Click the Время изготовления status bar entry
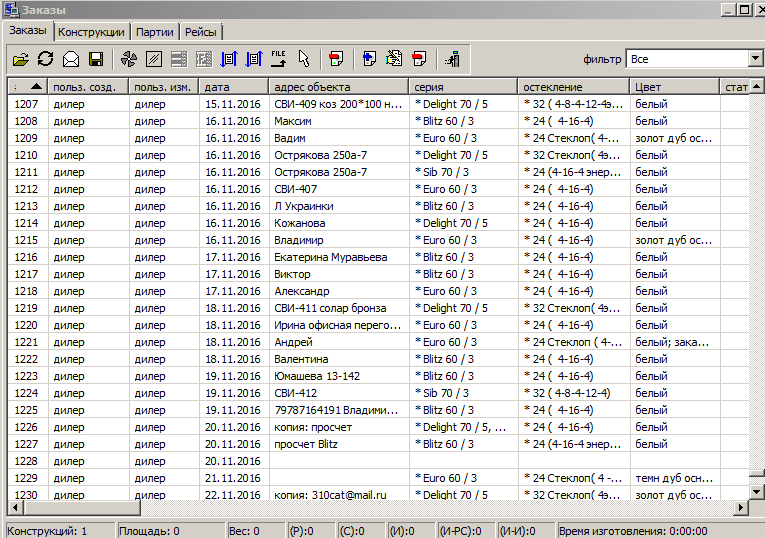 coord(660,531)
